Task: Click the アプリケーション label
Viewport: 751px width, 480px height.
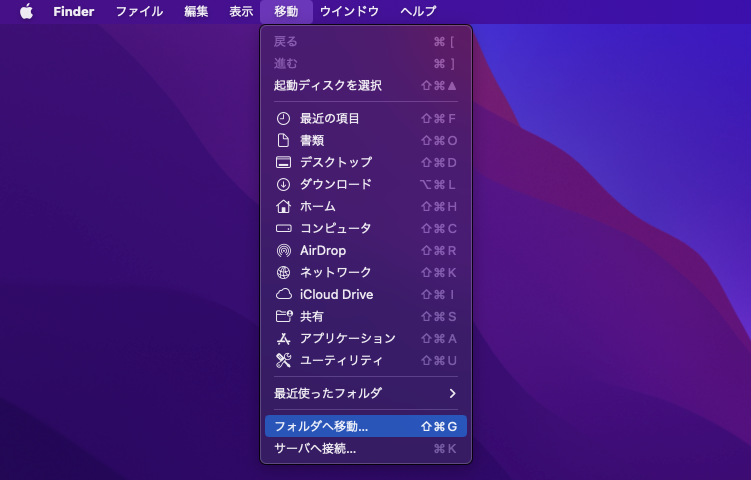Action: (x=348, y=339)
